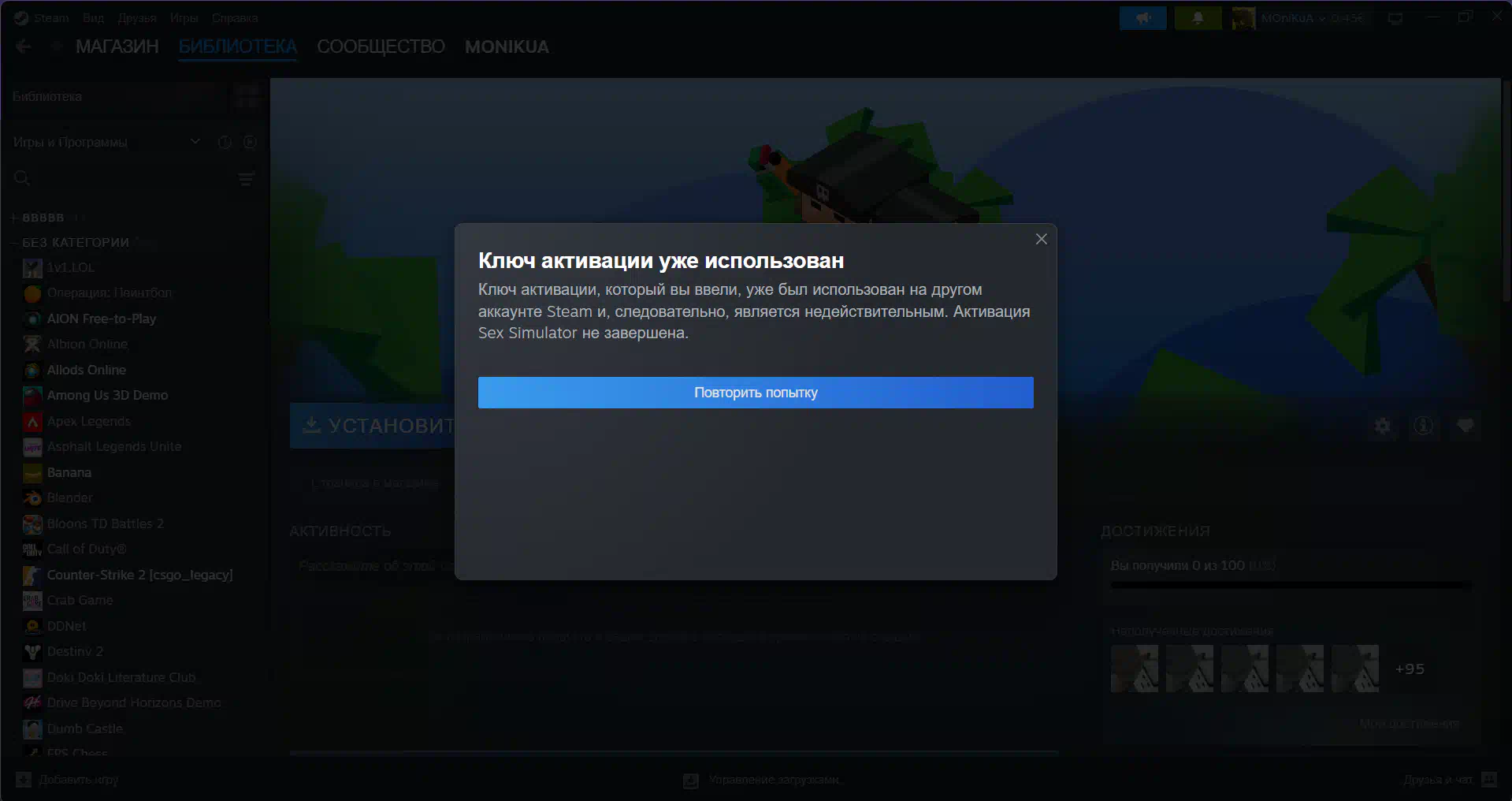Open the notifications bell

(1198, 18)
